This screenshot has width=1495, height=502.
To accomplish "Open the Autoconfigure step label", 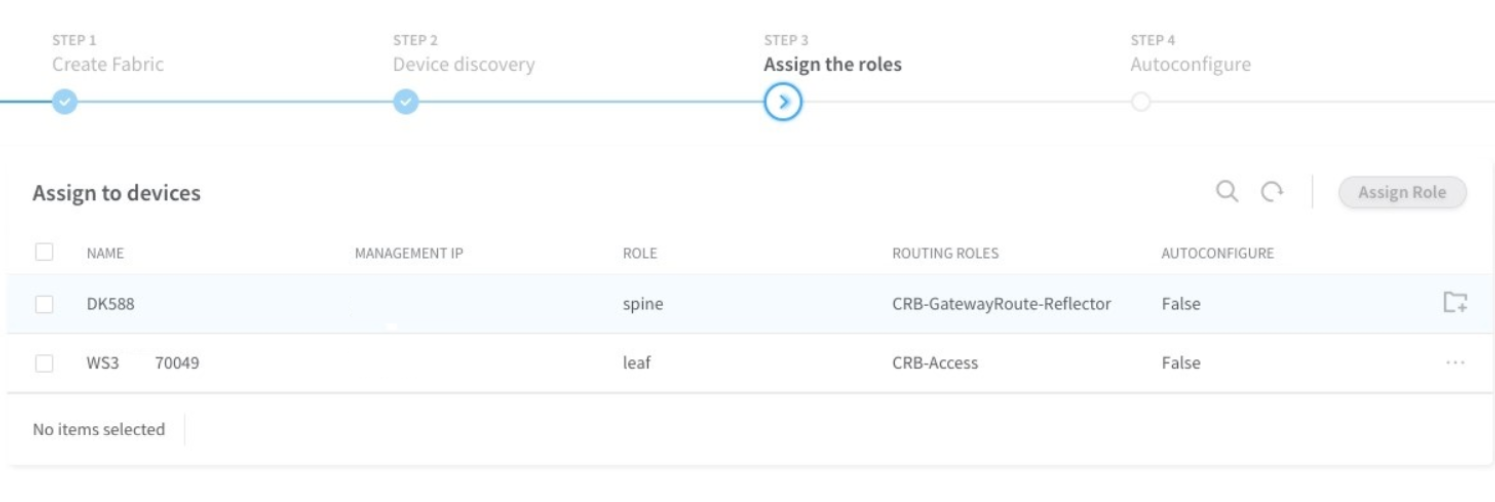I will pos(1190,64).
